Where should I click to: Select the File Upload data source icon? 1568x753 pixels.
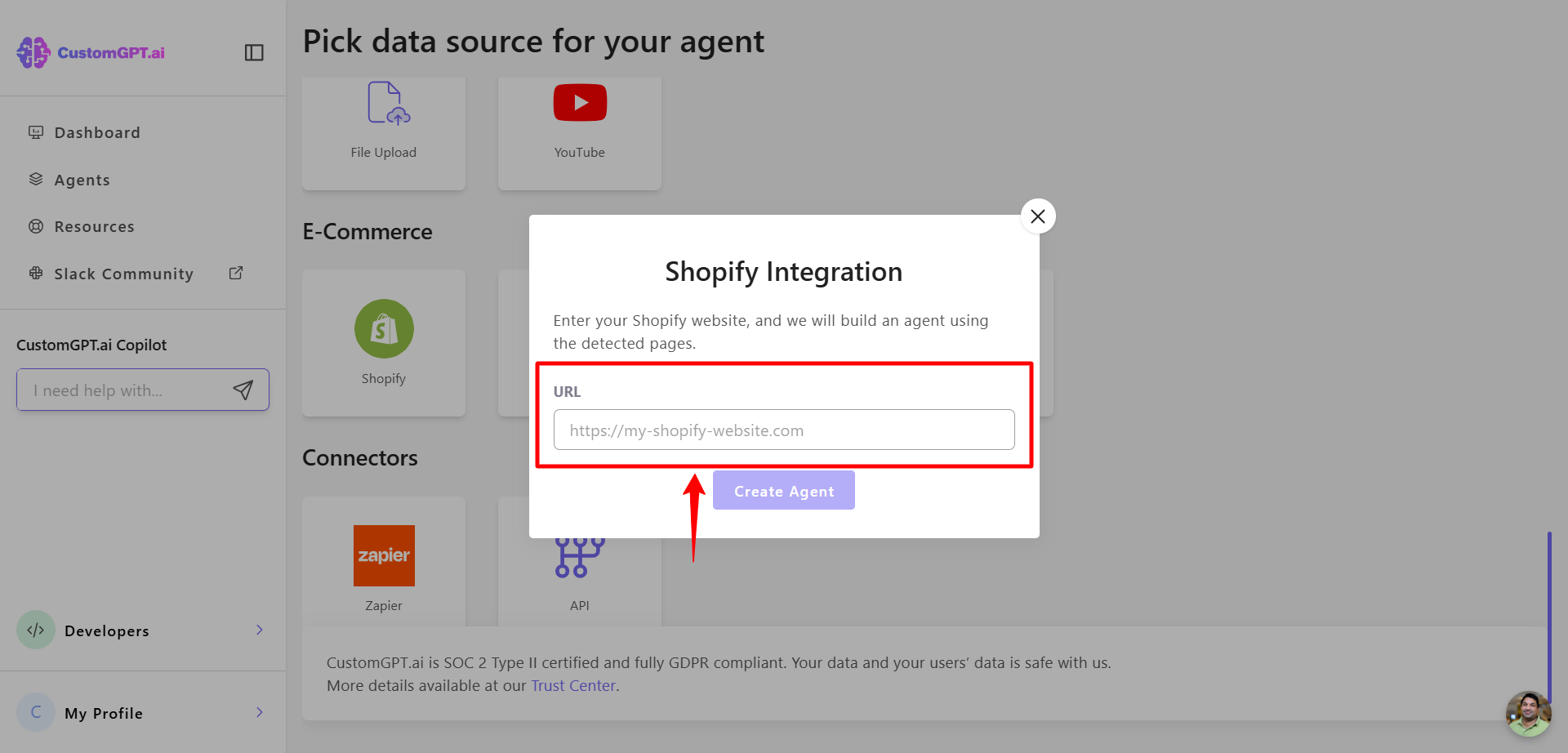[388, 103]
